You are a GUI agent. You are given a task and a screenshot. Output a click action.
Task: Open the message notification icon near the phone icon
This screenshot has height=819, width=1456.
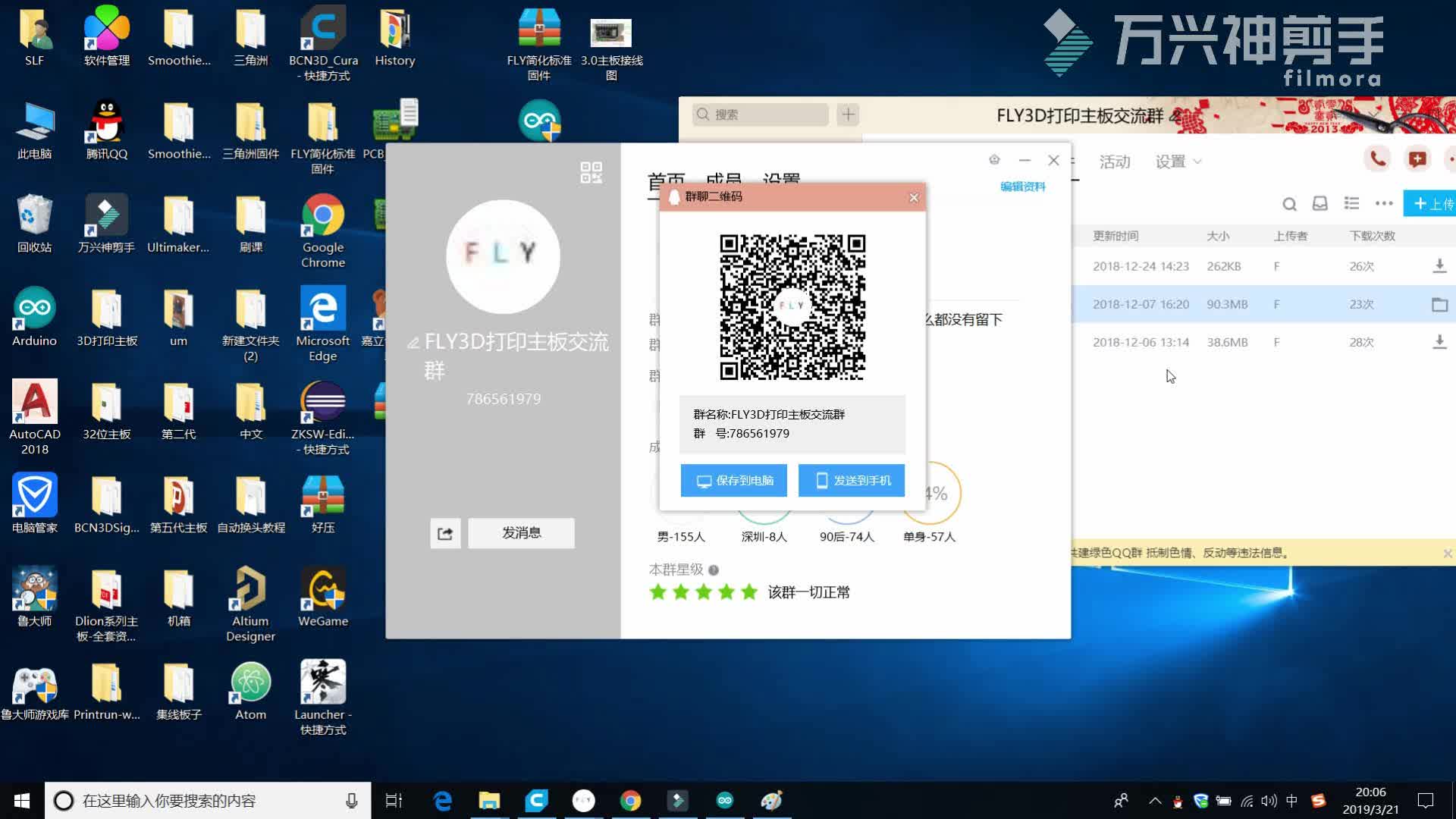(x=1415, y=159)
